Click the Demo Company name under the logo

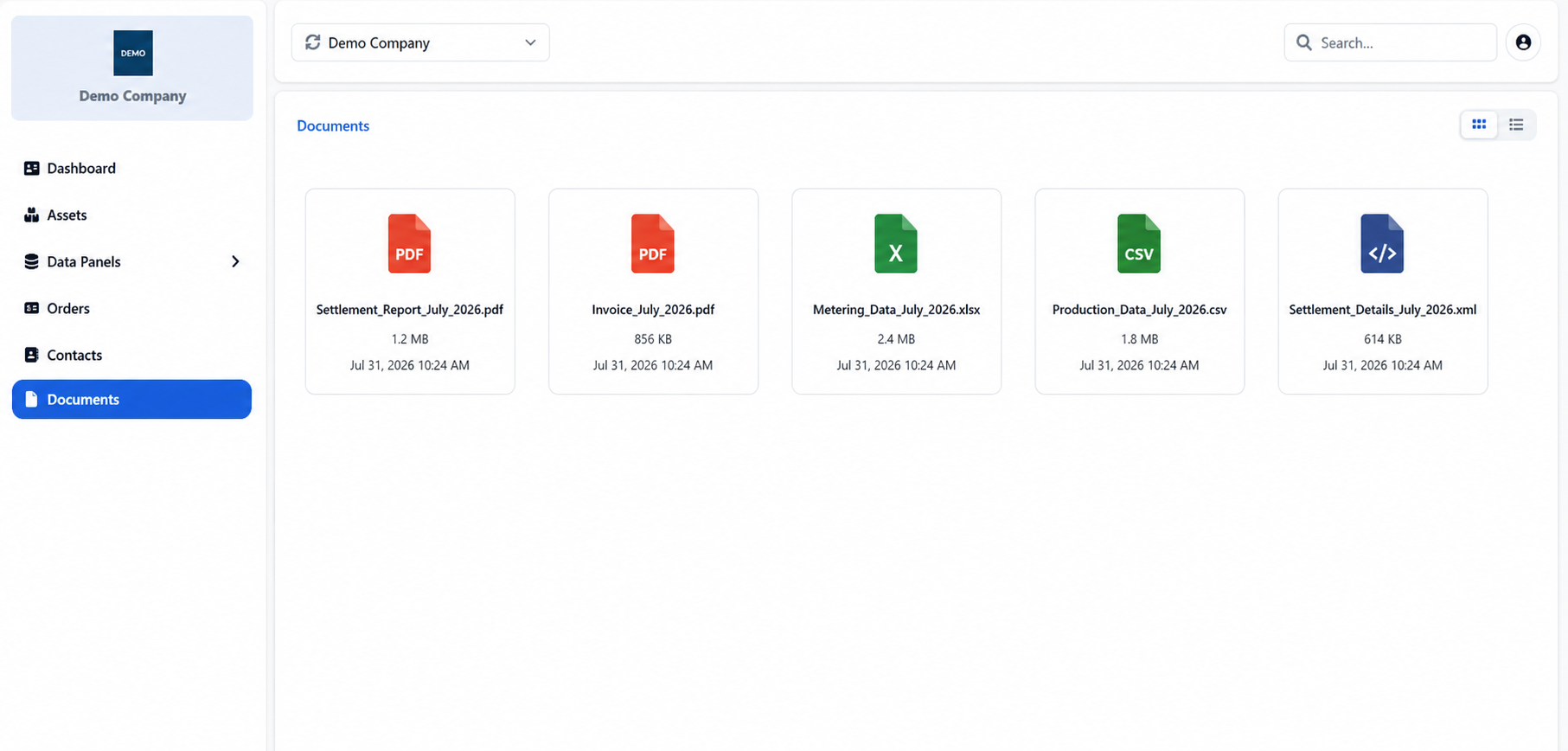(133, 96)
